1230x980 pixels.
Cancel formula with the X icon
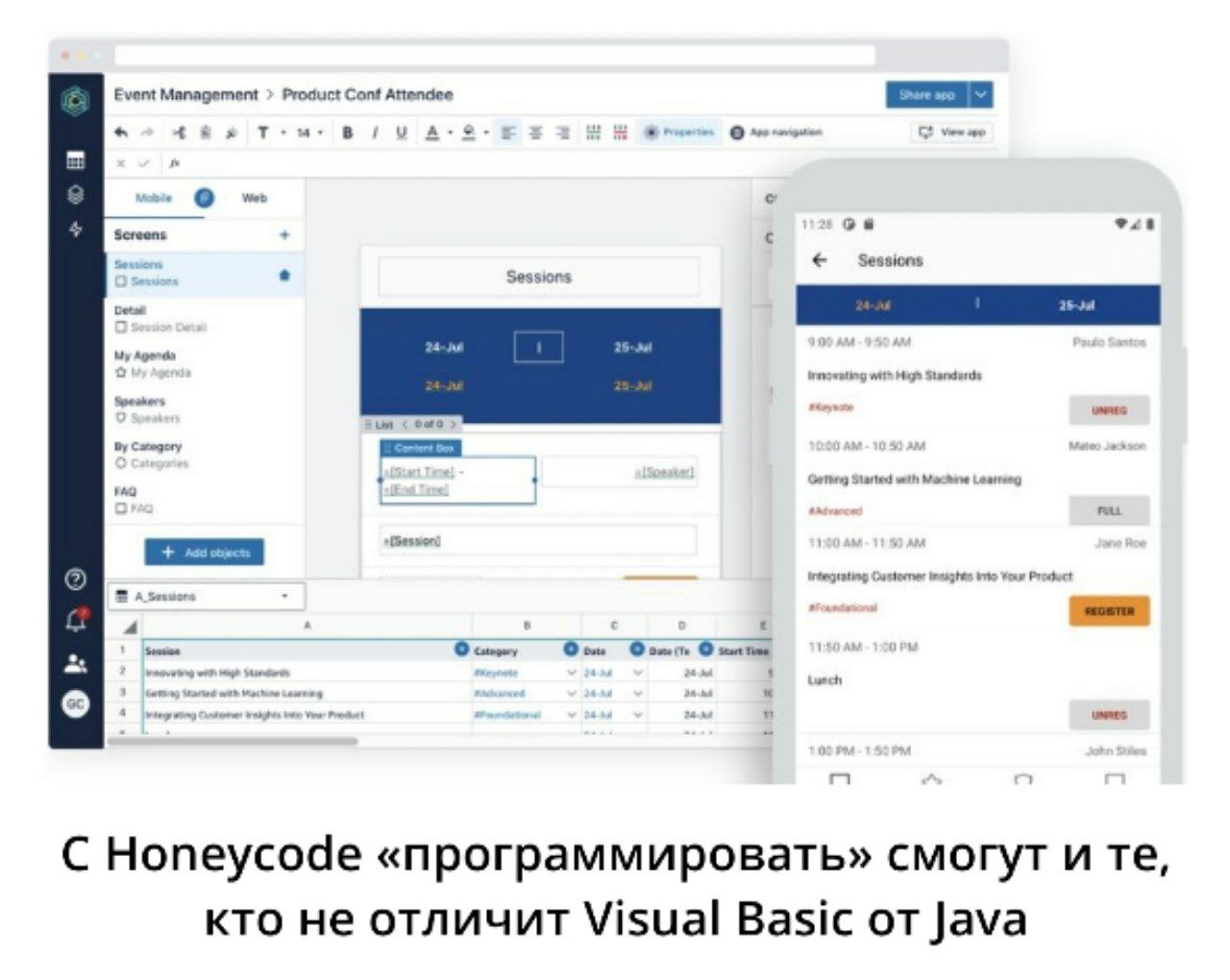(121, 163)
